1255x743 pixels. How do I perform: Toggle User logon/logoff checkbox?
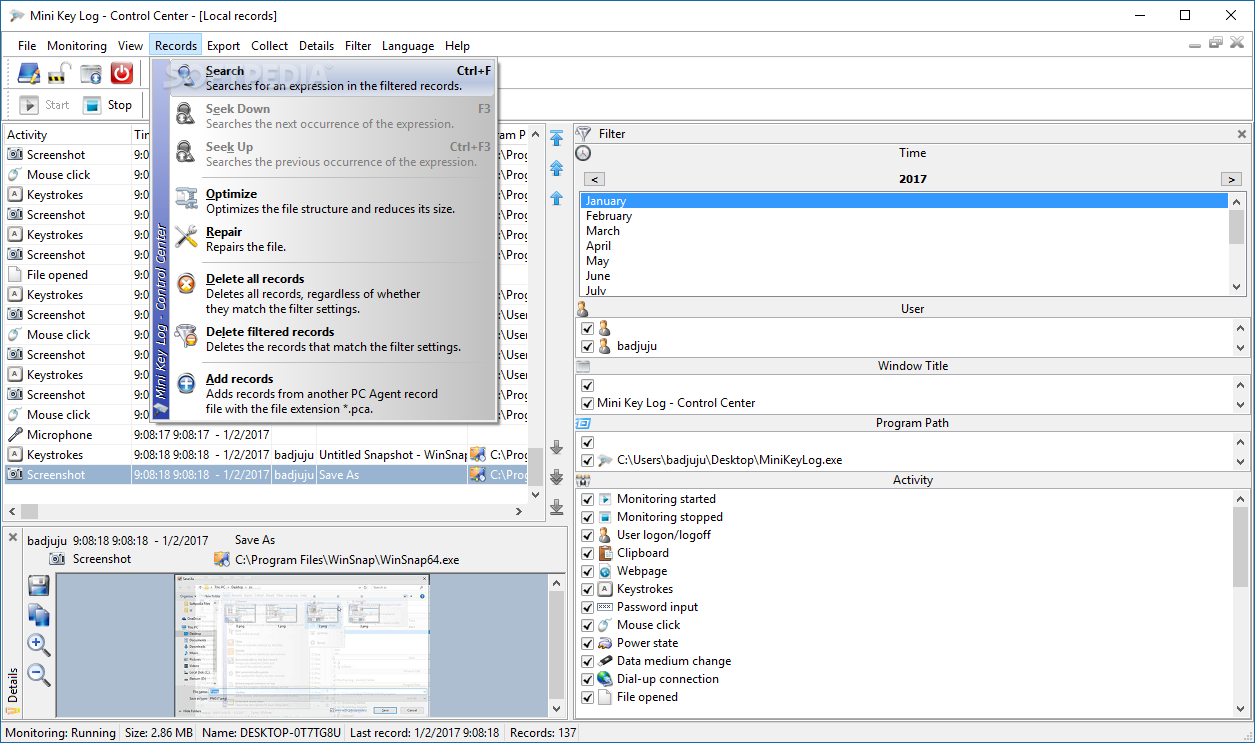[588, 535]
